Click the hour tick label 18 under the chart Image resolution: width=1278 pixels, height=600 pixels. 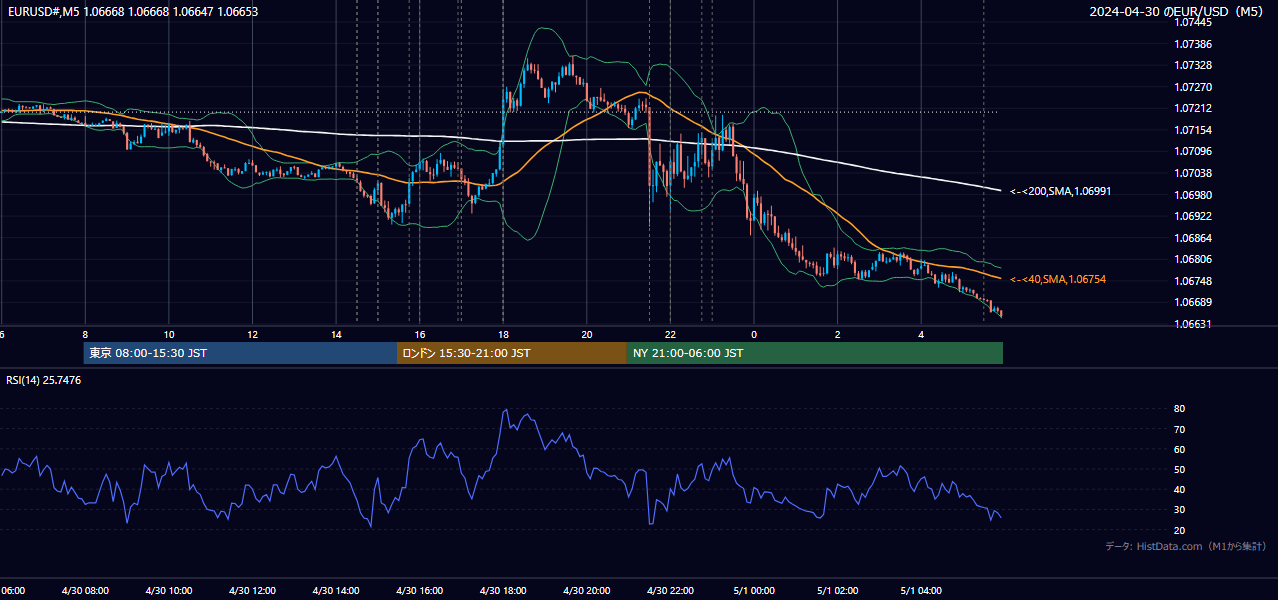tap(503, 334)
